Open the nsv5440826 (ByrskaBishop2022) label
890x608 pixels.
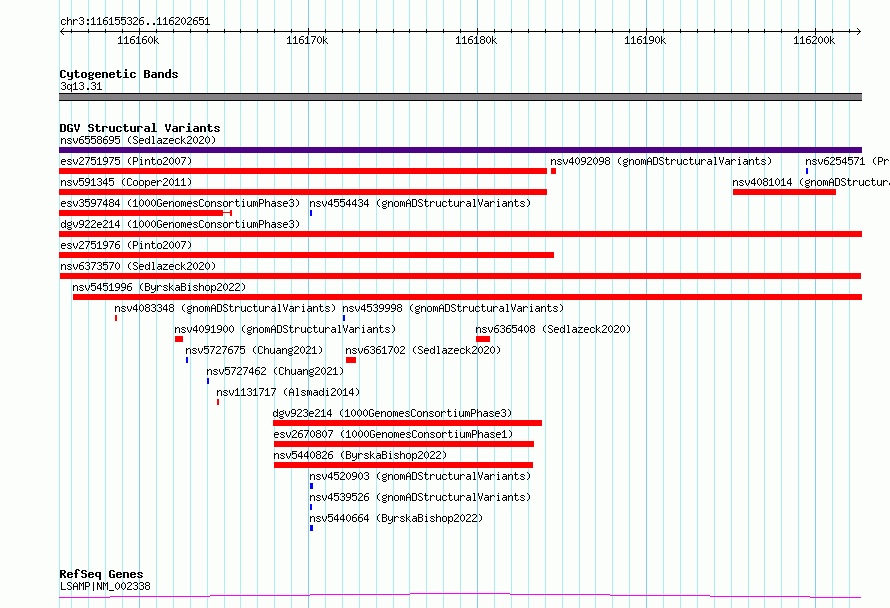click(360, 455)
